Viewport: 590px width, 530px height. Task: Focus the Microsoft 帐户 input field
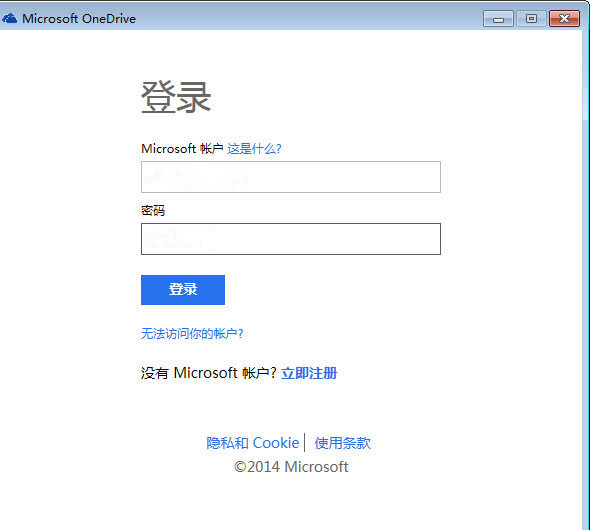[x=291, y=177]
